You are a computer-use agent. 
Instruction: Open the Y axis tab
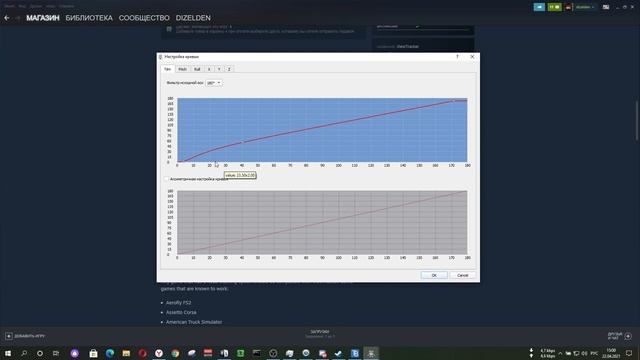[x=219, y=69]
